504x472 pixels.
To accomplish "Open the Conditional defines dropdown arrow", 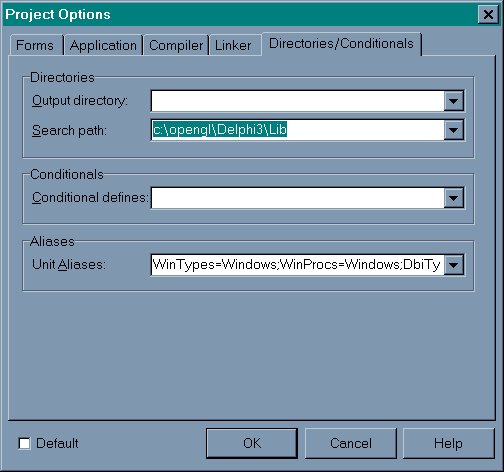I will (x=454, y=198).
